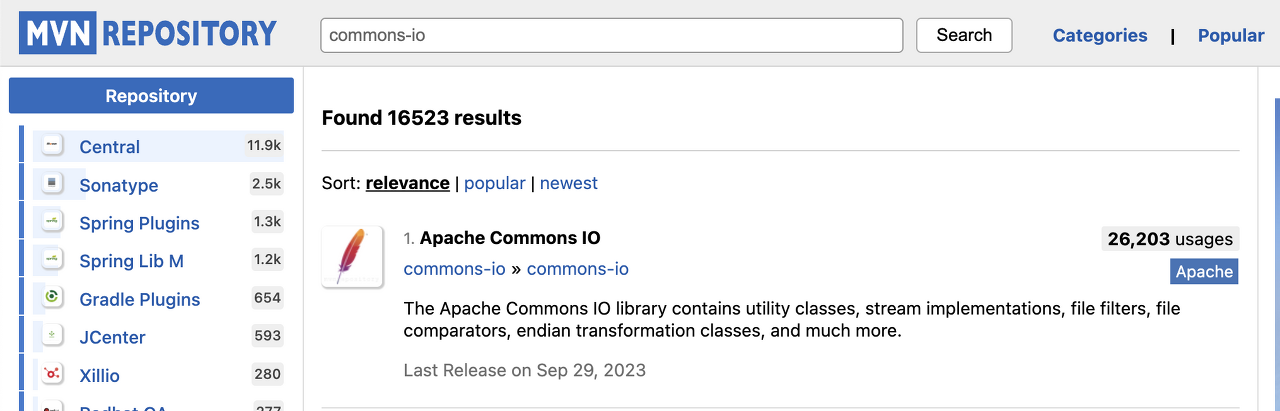Open the Apache Commons IO result title
1280x411 pixels.
[510, 238]
